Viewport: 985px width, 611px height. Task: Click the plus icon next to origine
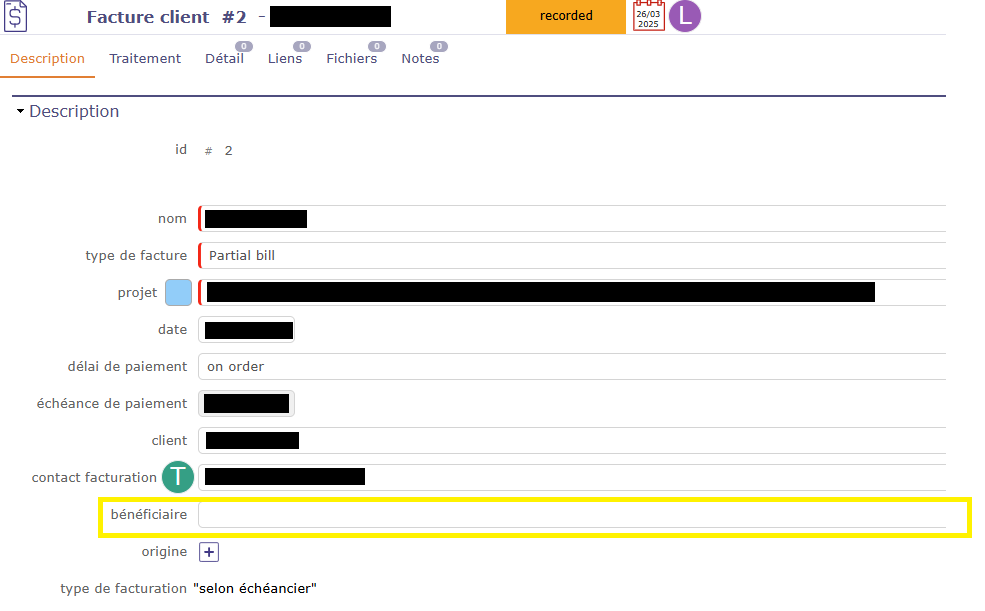[208, 552]
